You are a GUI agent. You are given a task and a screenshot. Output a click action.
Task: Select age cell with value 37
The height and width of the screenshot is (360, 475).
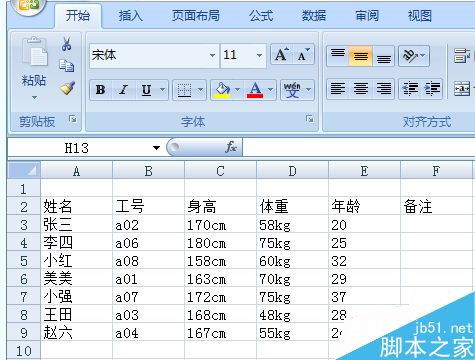pyautogui.click(x=365, y=297)
